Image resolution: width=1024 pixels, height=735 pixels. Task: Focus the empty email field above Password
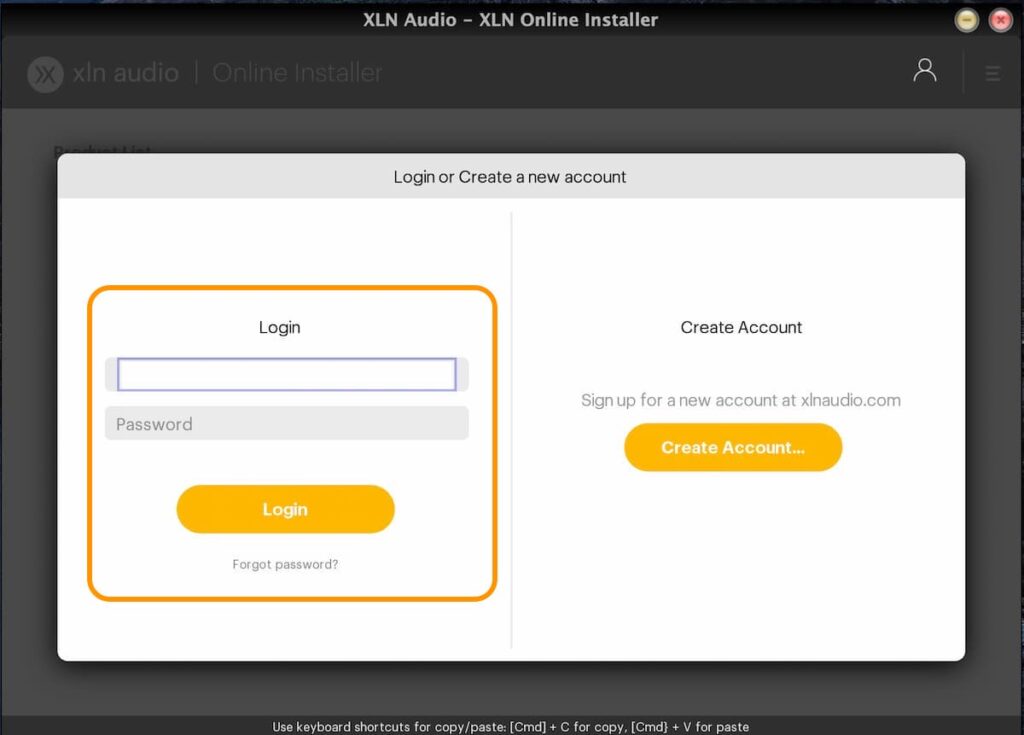(x=287, y=375)
